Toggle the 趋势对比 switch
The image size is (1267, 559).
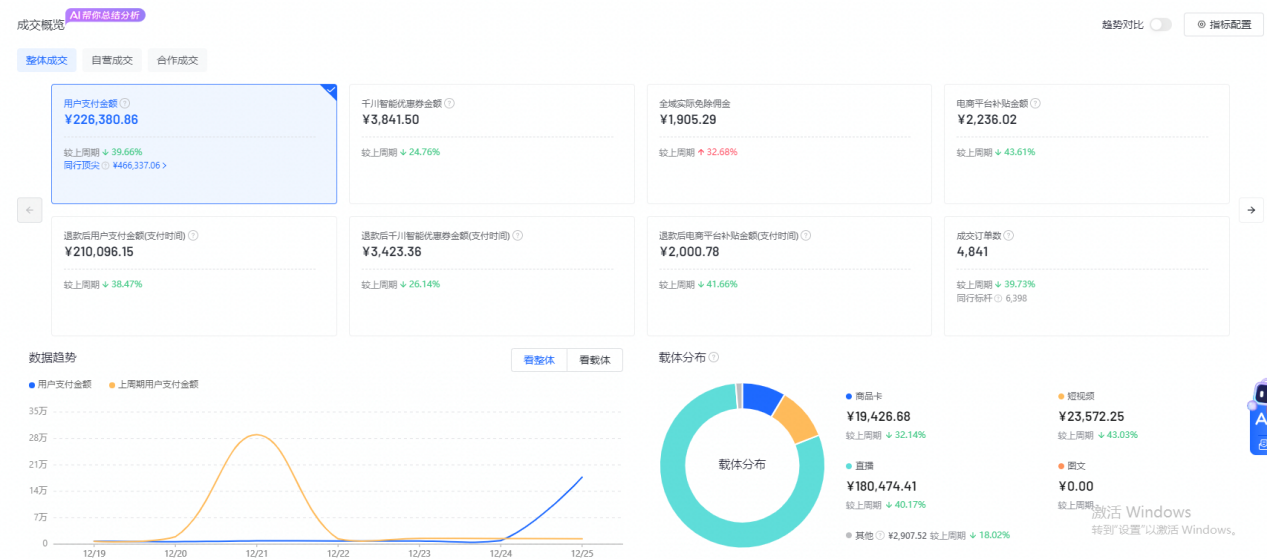coord(1160,25)
